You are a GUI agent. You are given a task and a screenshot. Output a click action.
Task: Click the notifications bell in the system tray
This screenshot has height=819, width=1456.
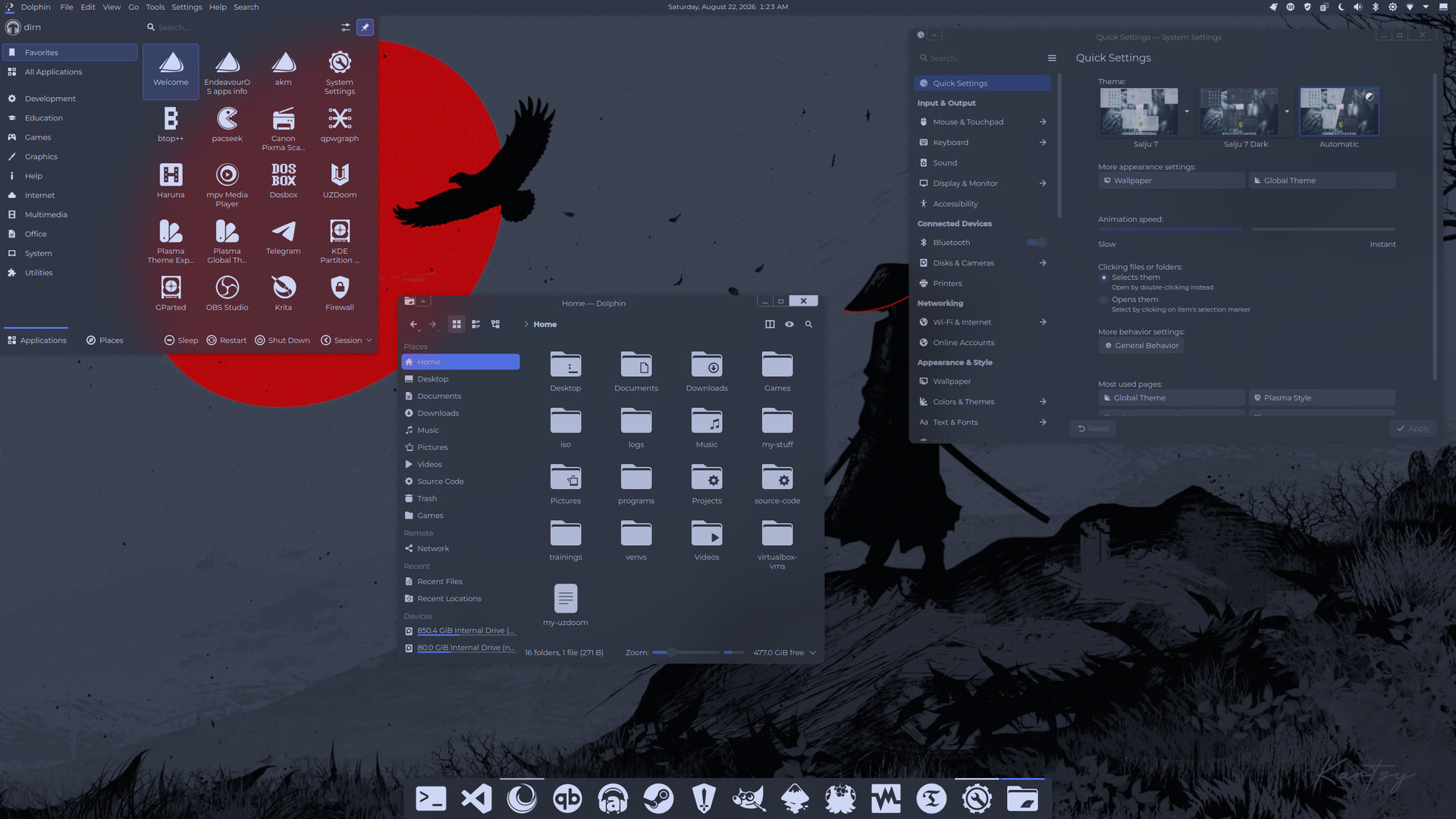pyautogui.click(x=1273, y=7)
